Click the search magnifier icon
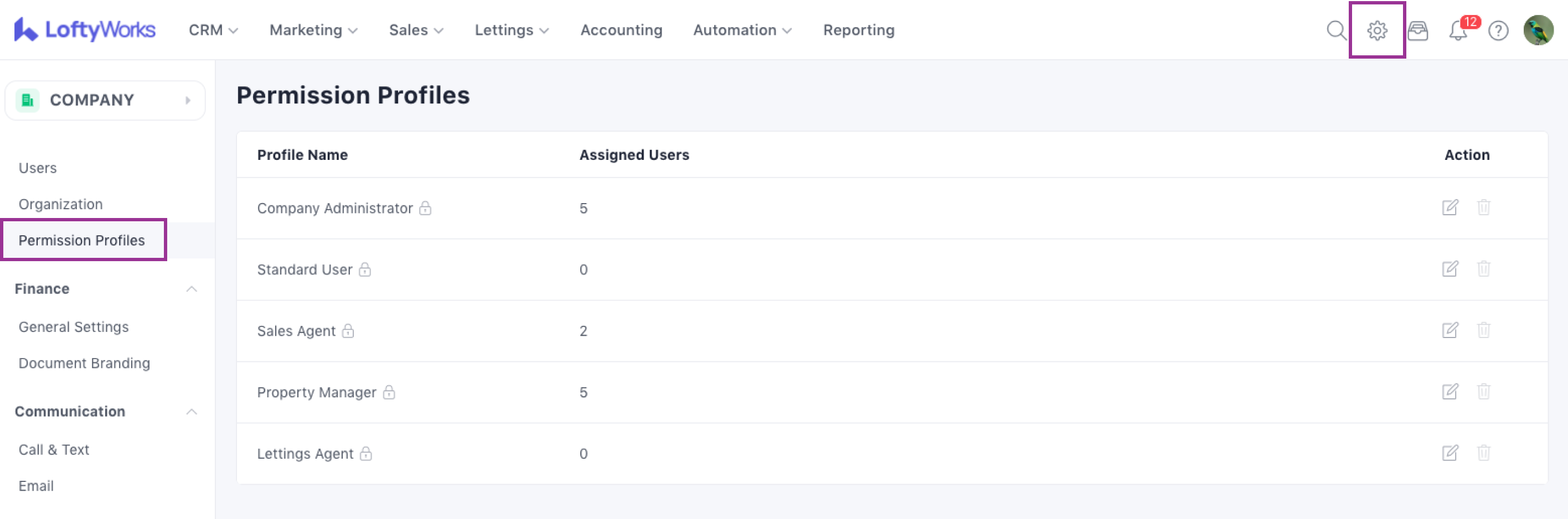Viewport: 1568px width, 519px height. coord(1335,30)
